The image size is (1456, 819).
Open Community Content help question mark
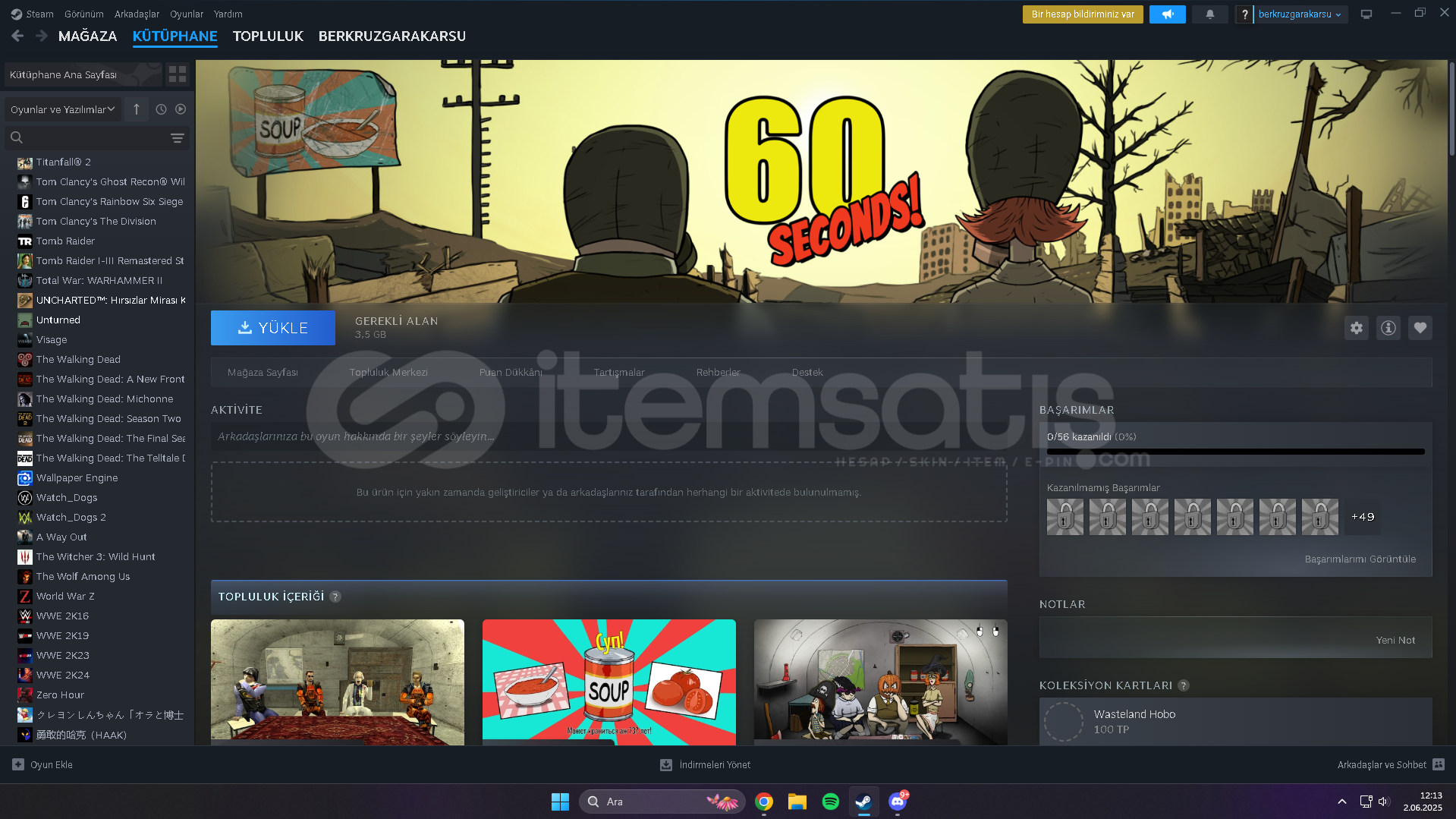[x=335, y=597]
